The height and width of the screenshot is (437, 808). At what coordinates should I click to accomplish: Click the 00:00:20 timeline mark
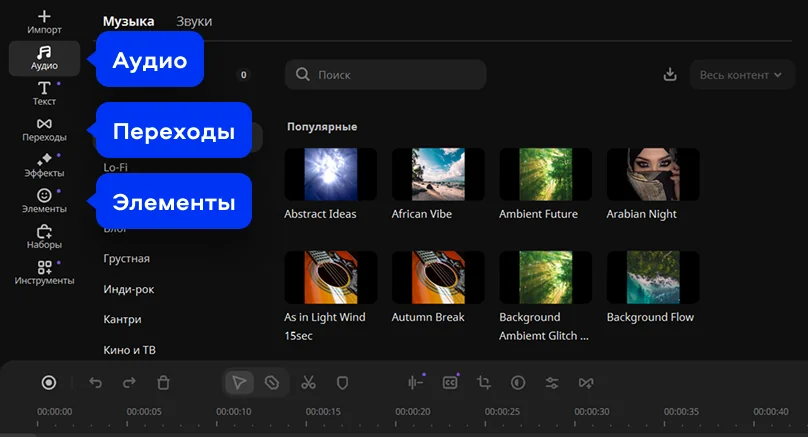[413, 412]
